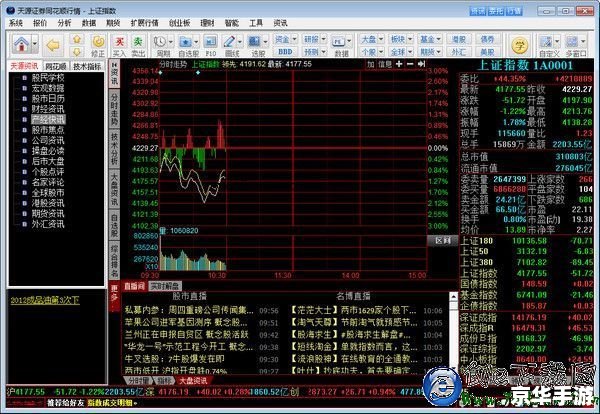Select 全球股市 in the left tree
Image resolution: width=600 pixels, height=414 pixels.
point(48,192)
